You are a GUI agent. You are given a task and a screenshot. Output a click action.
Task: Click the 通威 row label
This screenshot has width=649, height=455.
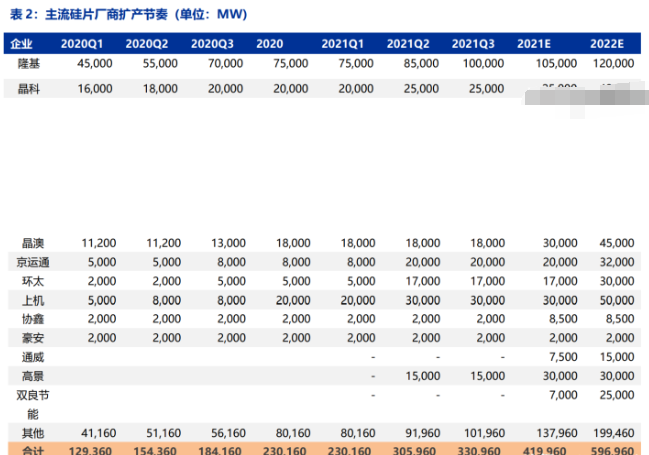pos(33,357)
